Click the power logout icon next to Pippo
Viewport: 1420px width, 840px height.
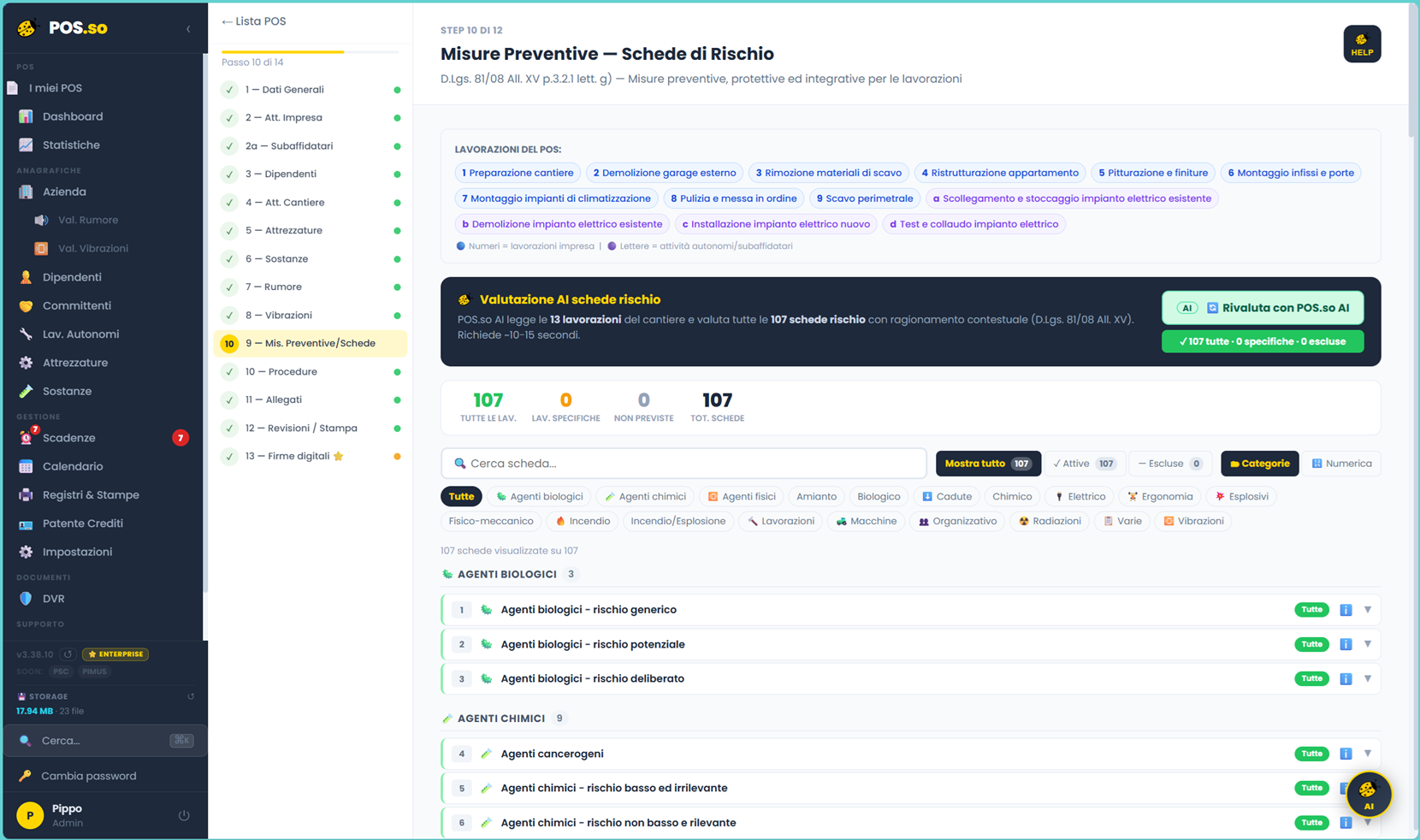[x=184, y=815]
